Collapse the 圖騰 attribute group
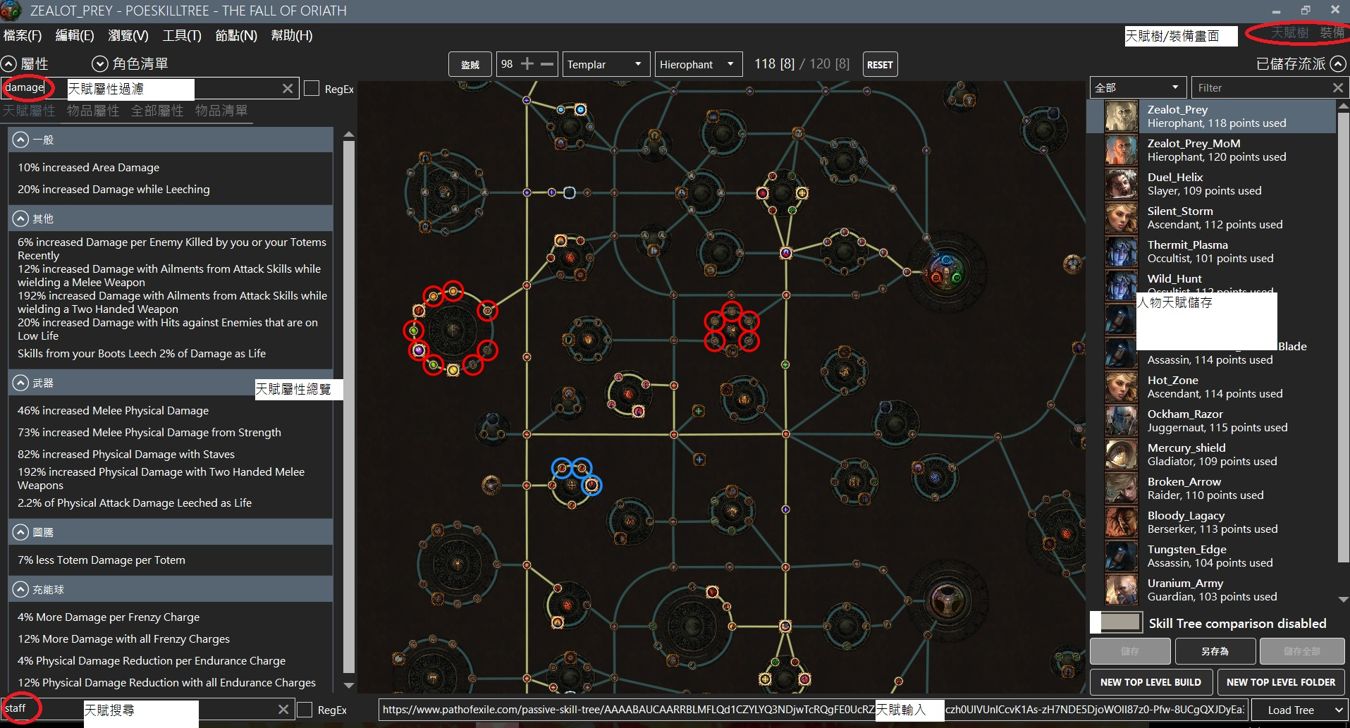 tap(20, 532)
